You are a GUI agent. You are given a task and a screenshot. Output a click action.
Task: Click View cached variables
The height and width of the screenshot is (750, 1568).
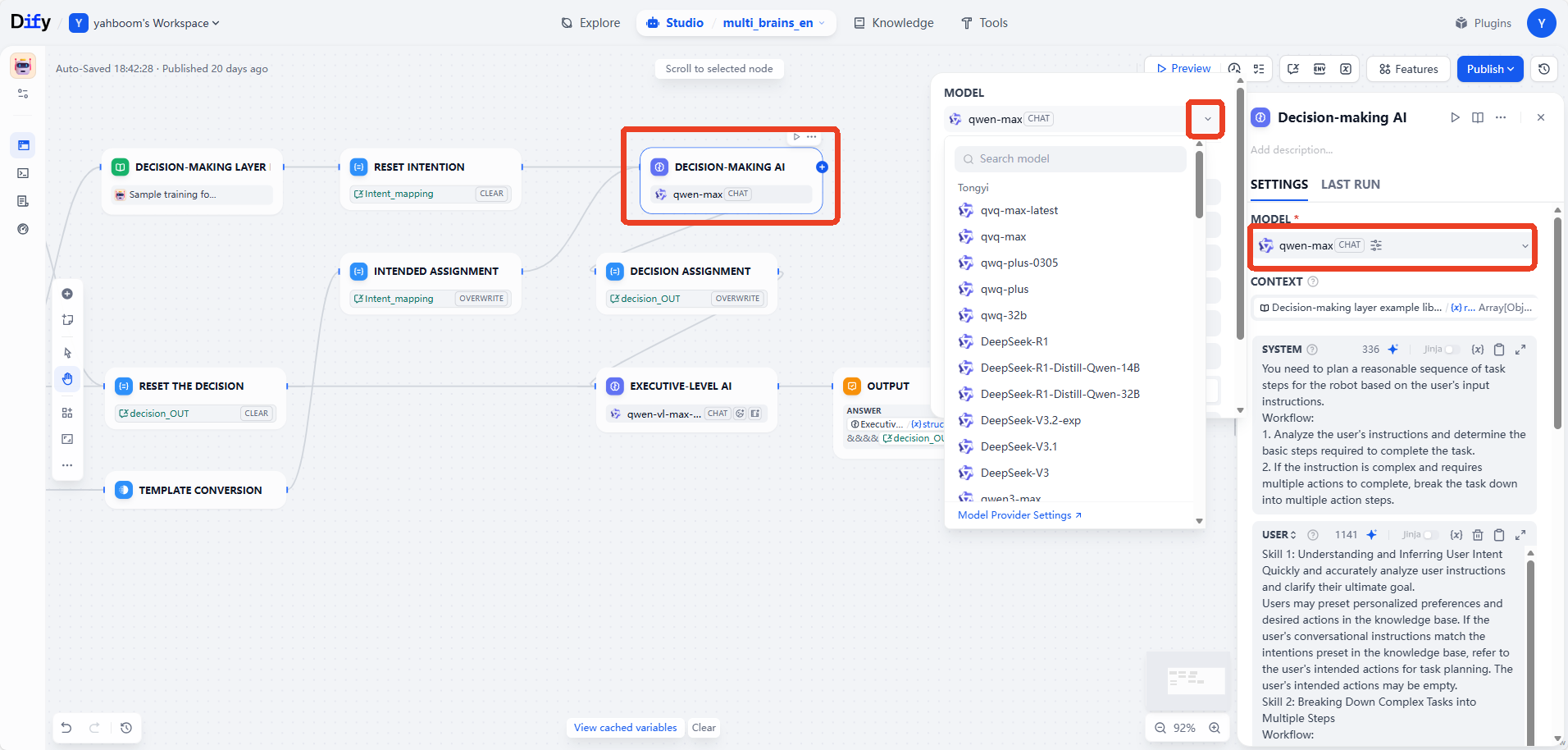tap(625, 728)
